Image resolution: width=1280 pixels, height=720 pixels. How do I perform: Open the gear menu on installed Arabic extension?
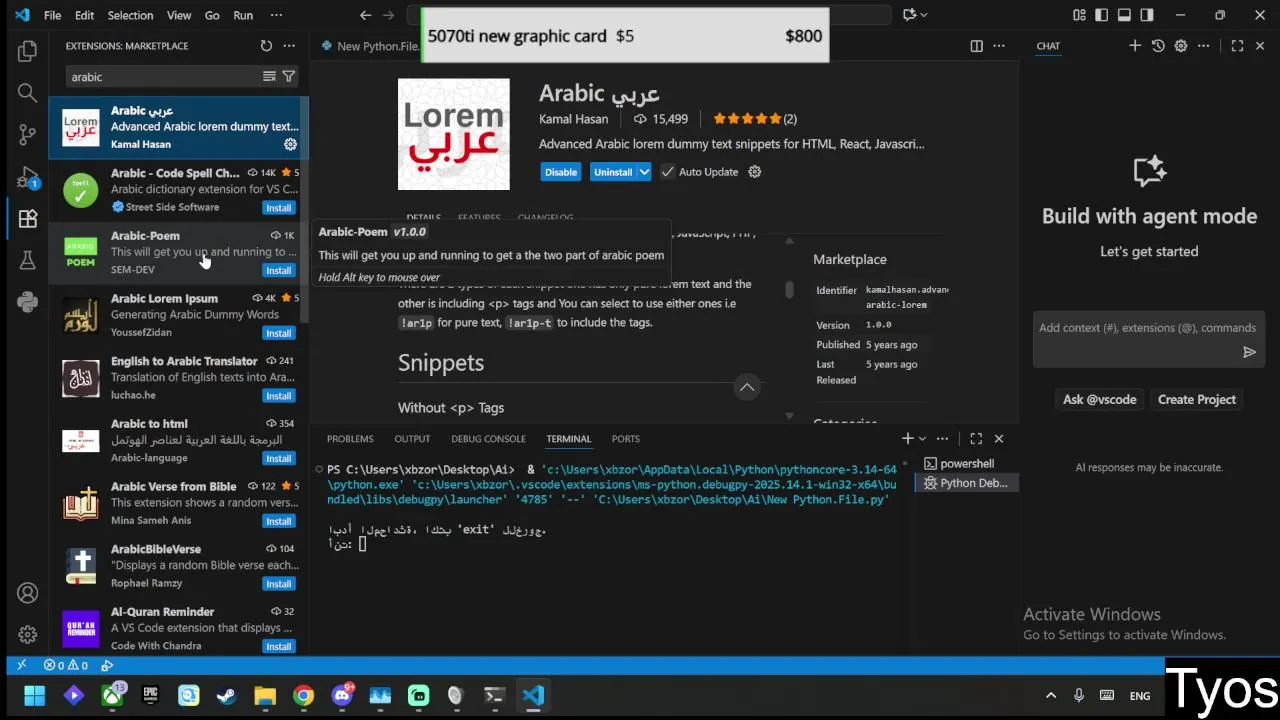(x=290, y=144)
